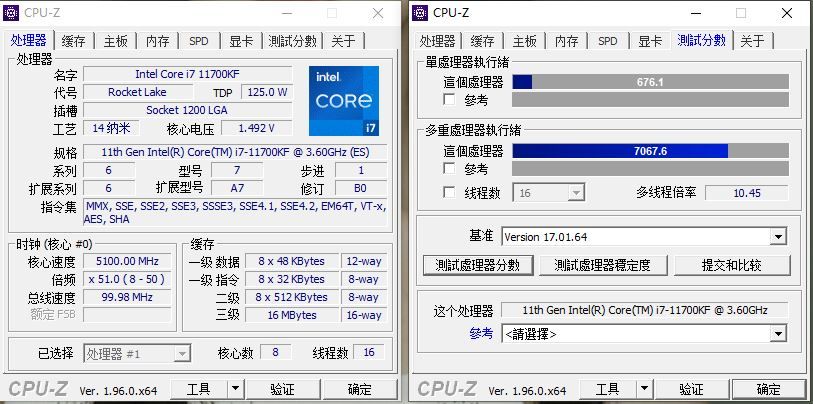This screenshot has height=404, width=813.
Task: Select SPD tab in left window
Action: (x=199, y=41)
